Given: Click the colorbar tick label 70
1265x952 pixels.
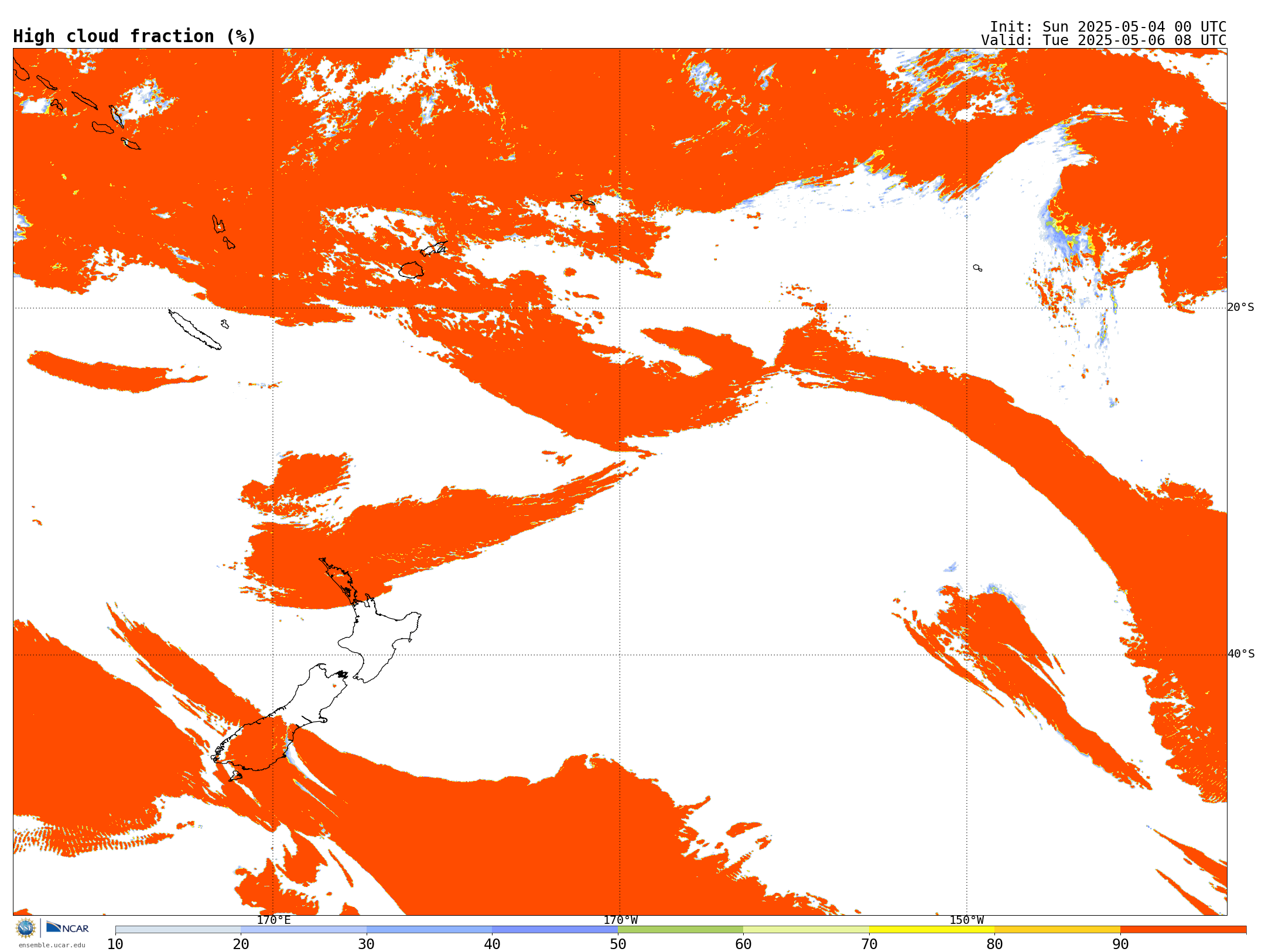Looking at the screenshot, I should pyautogui.click(x=869, y=944).
